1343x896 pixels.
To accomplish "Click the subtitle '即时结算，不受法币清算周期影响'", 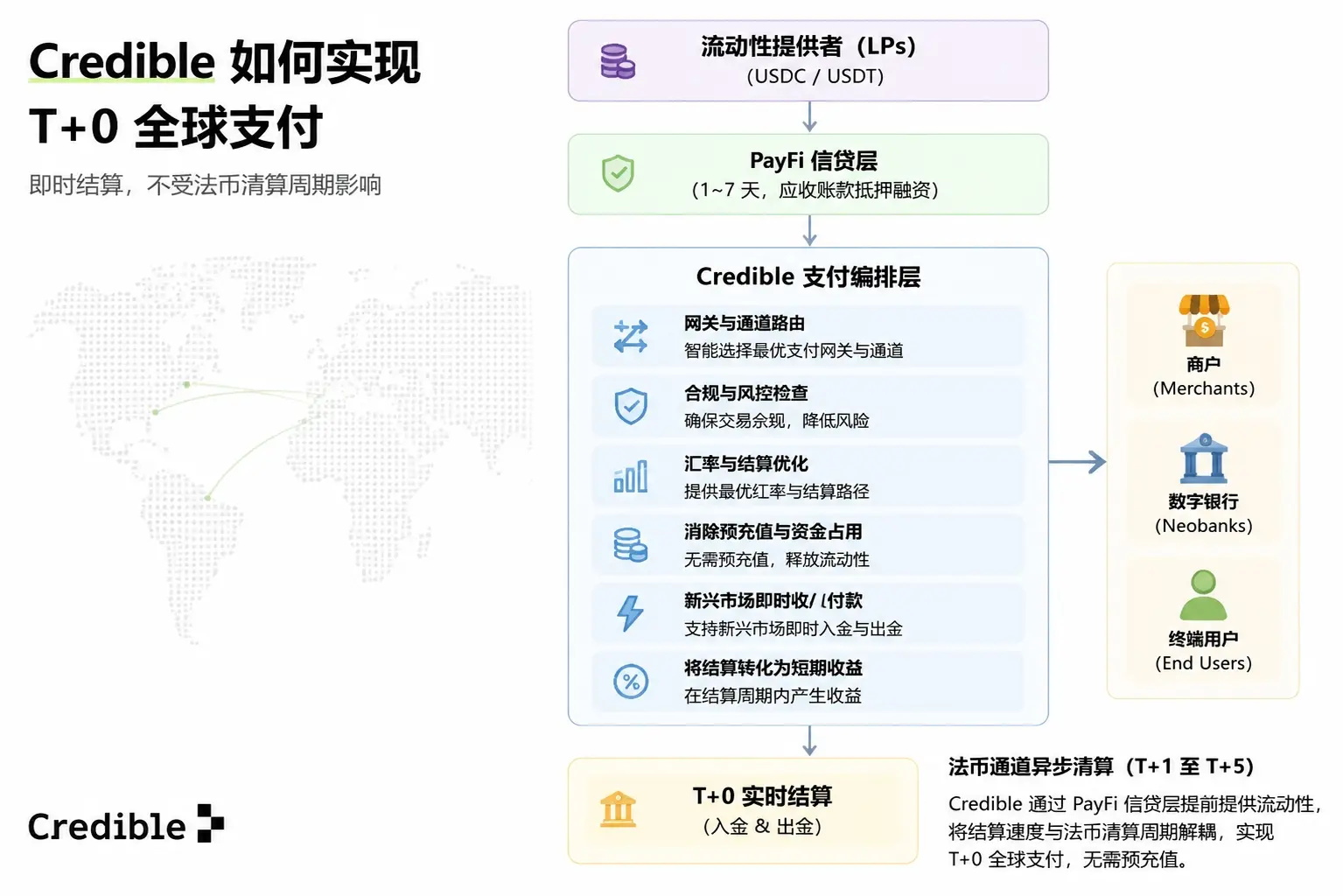I will 206,185.
